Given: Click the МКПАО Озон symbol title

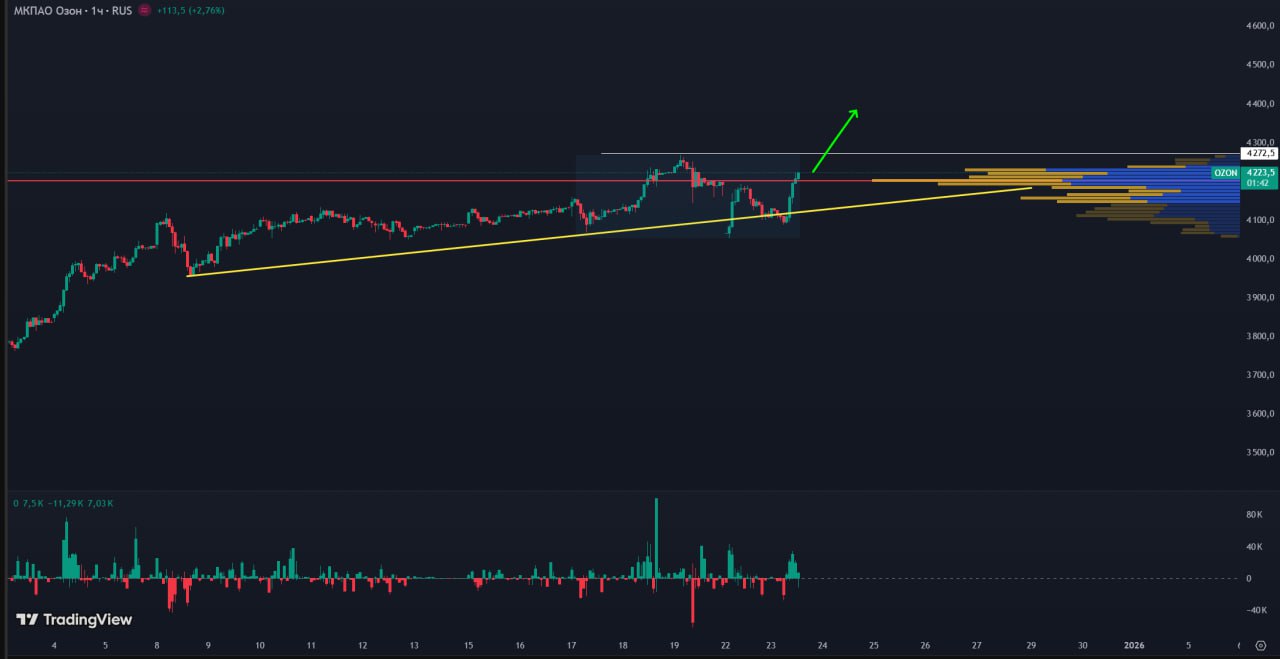Looking at the screenshot, I should tap(47, 10).
